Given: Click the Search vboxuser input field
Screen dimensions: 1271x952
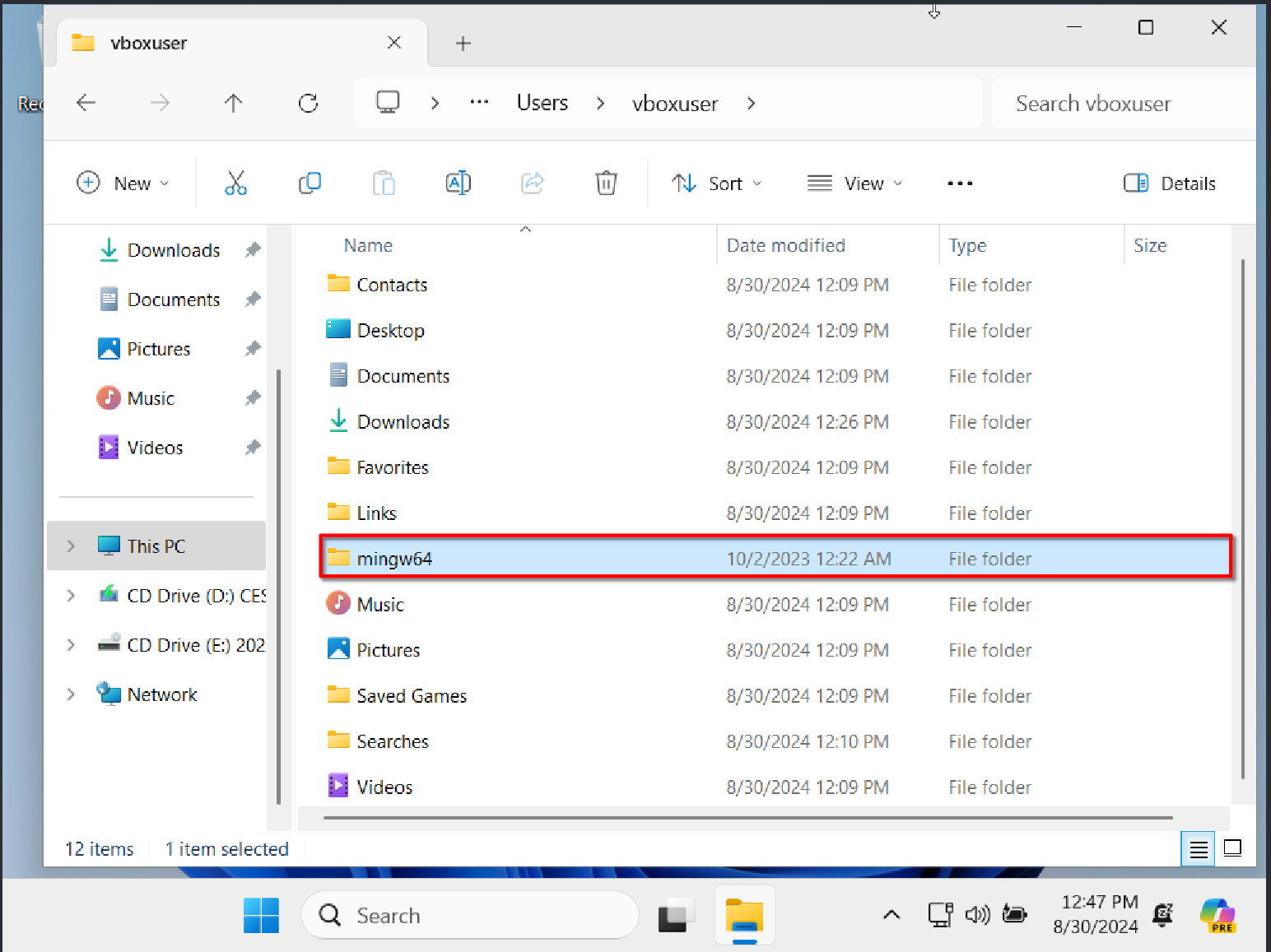Looking at the screenshot, I should (1120, 104).
